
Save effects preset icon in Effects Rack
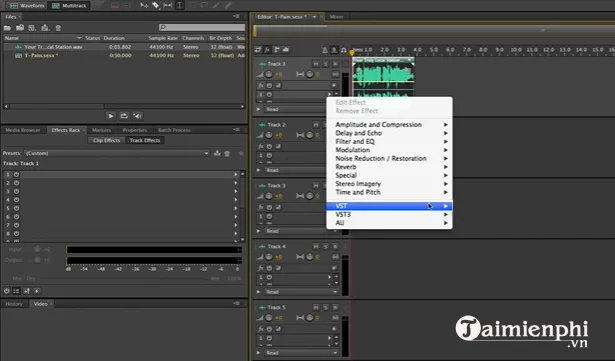[217, 153]
